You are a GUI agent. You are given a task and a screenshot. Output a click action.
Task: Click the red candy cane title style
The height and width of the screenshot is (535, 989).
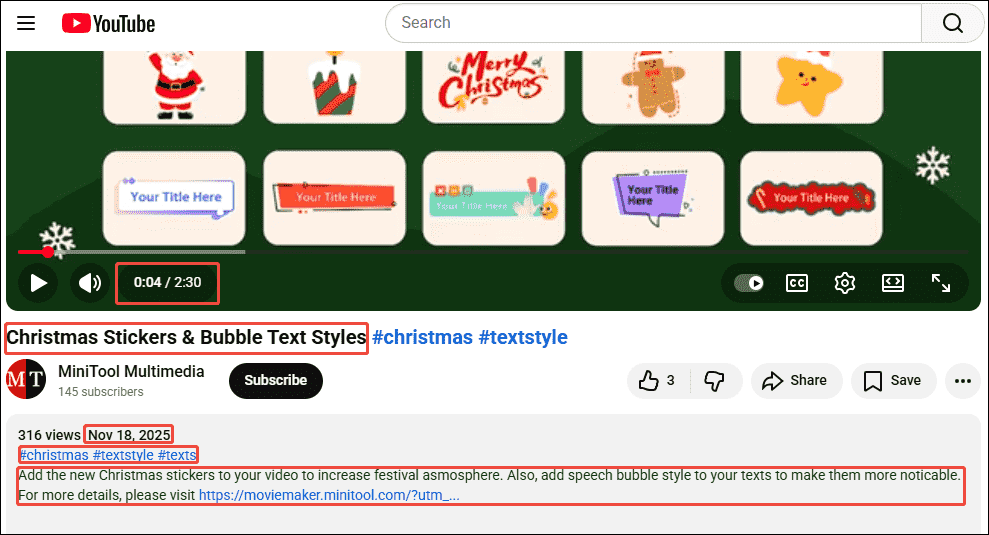point(811,198)
